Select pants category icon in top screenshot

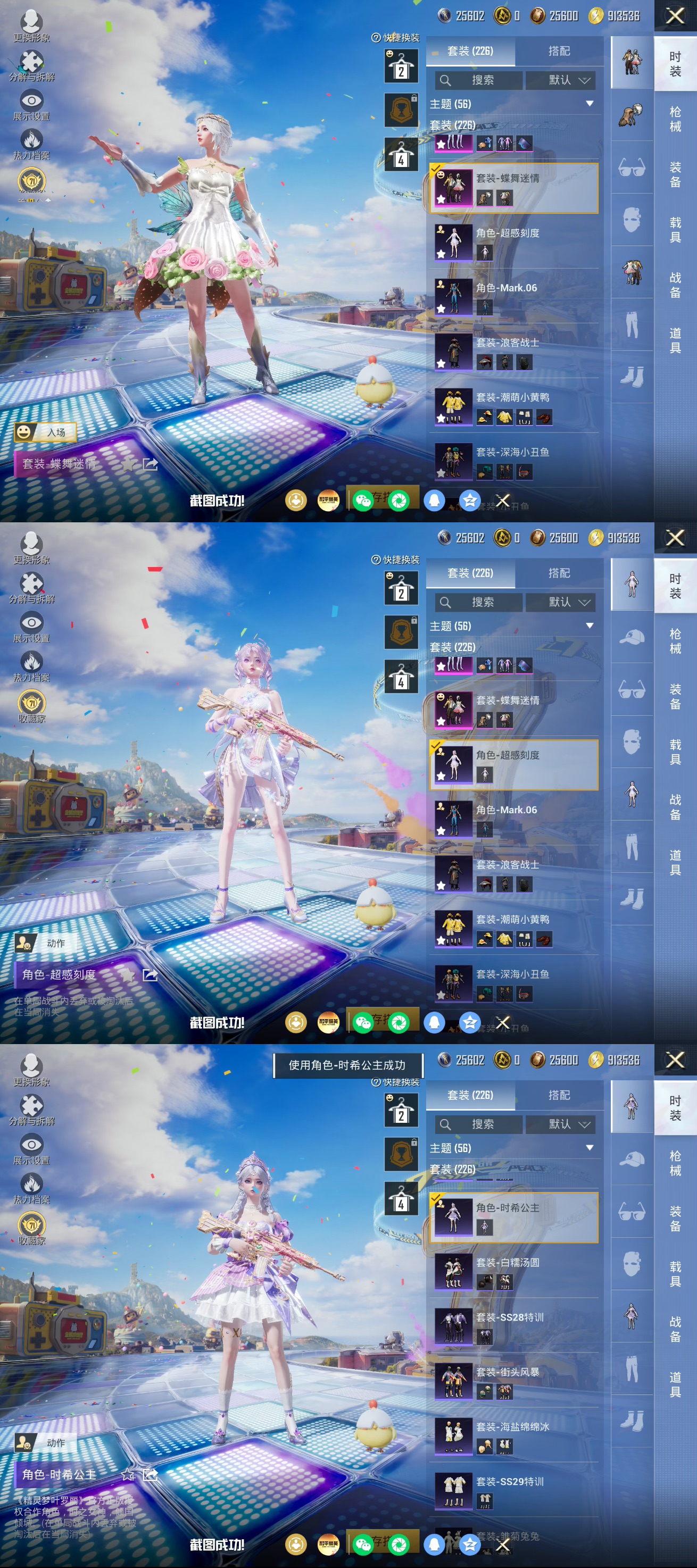pyautogui.click(x=631, y=324)
